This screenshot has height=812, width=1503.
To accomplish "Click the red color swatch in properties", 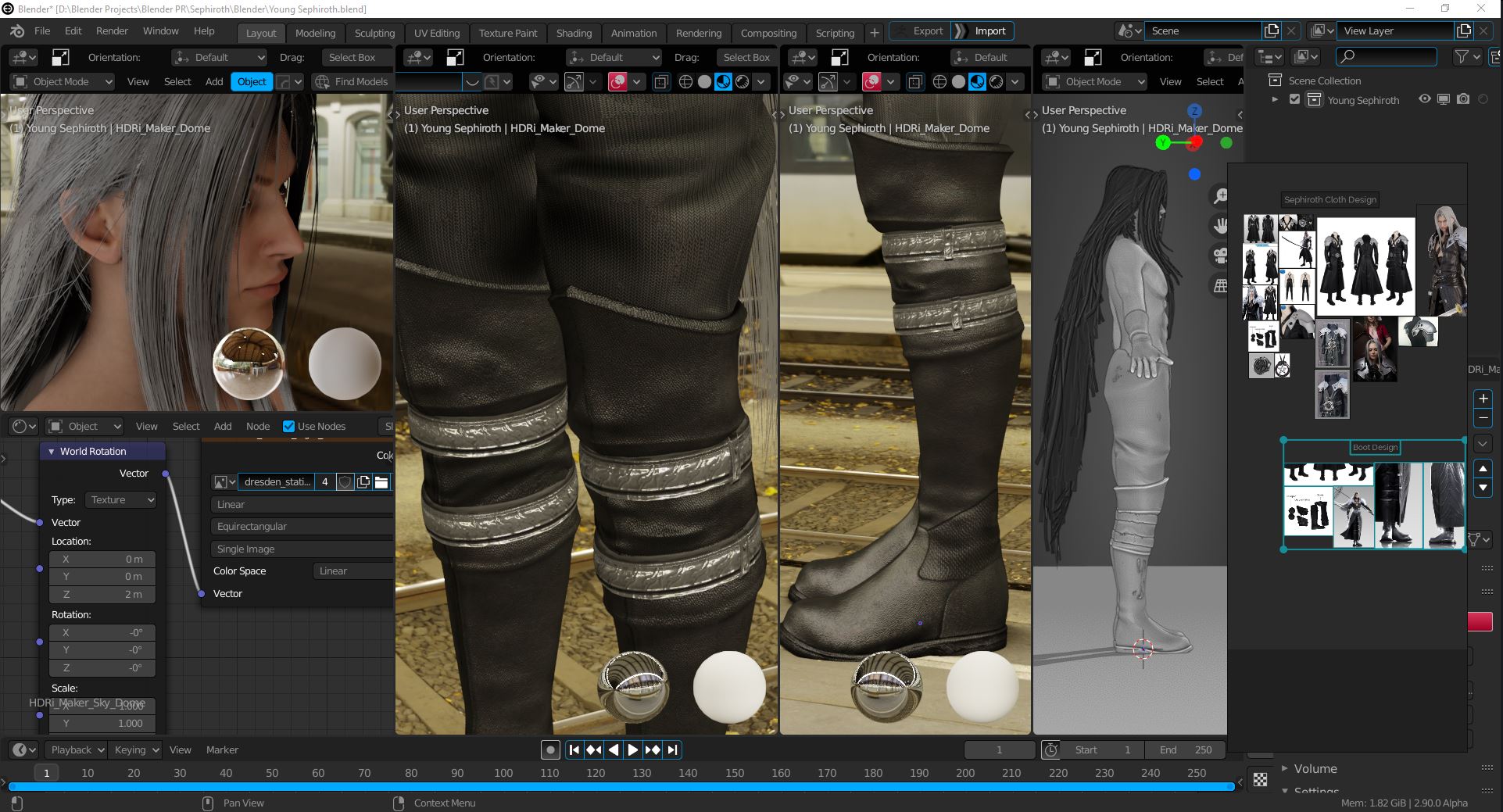I will [x=1480, y=622].
